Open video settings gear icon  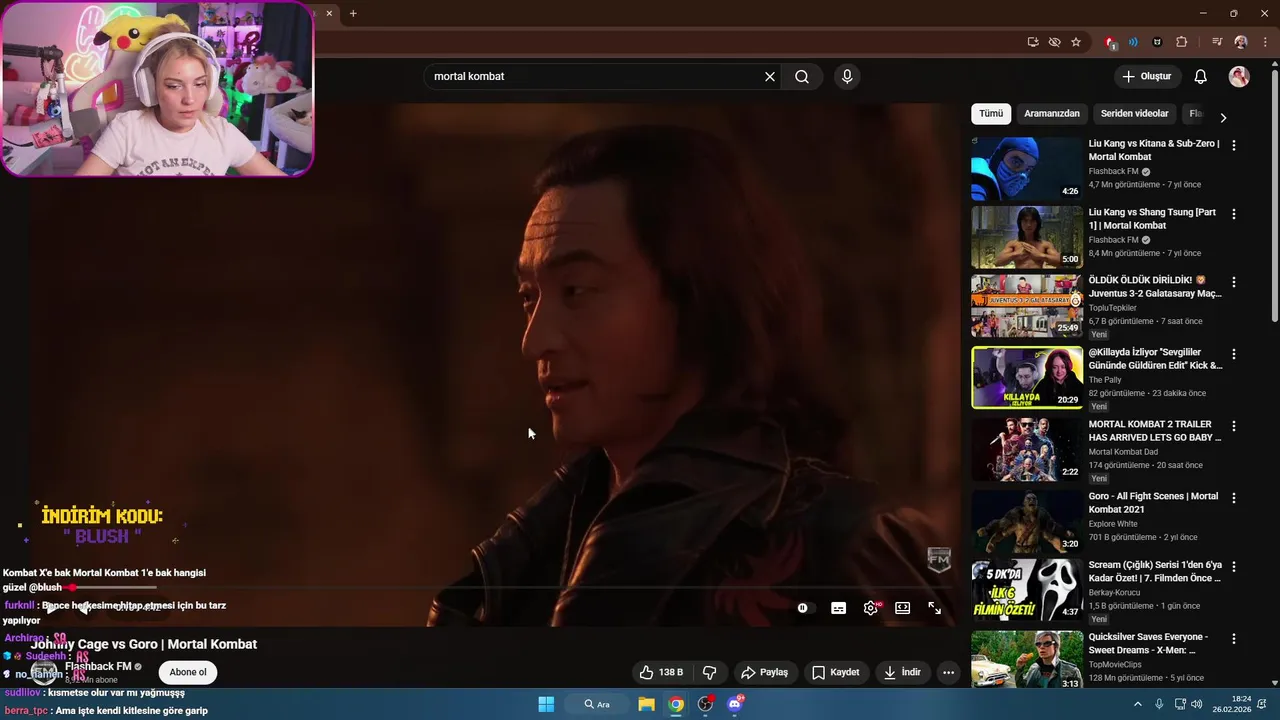[871, 608]
